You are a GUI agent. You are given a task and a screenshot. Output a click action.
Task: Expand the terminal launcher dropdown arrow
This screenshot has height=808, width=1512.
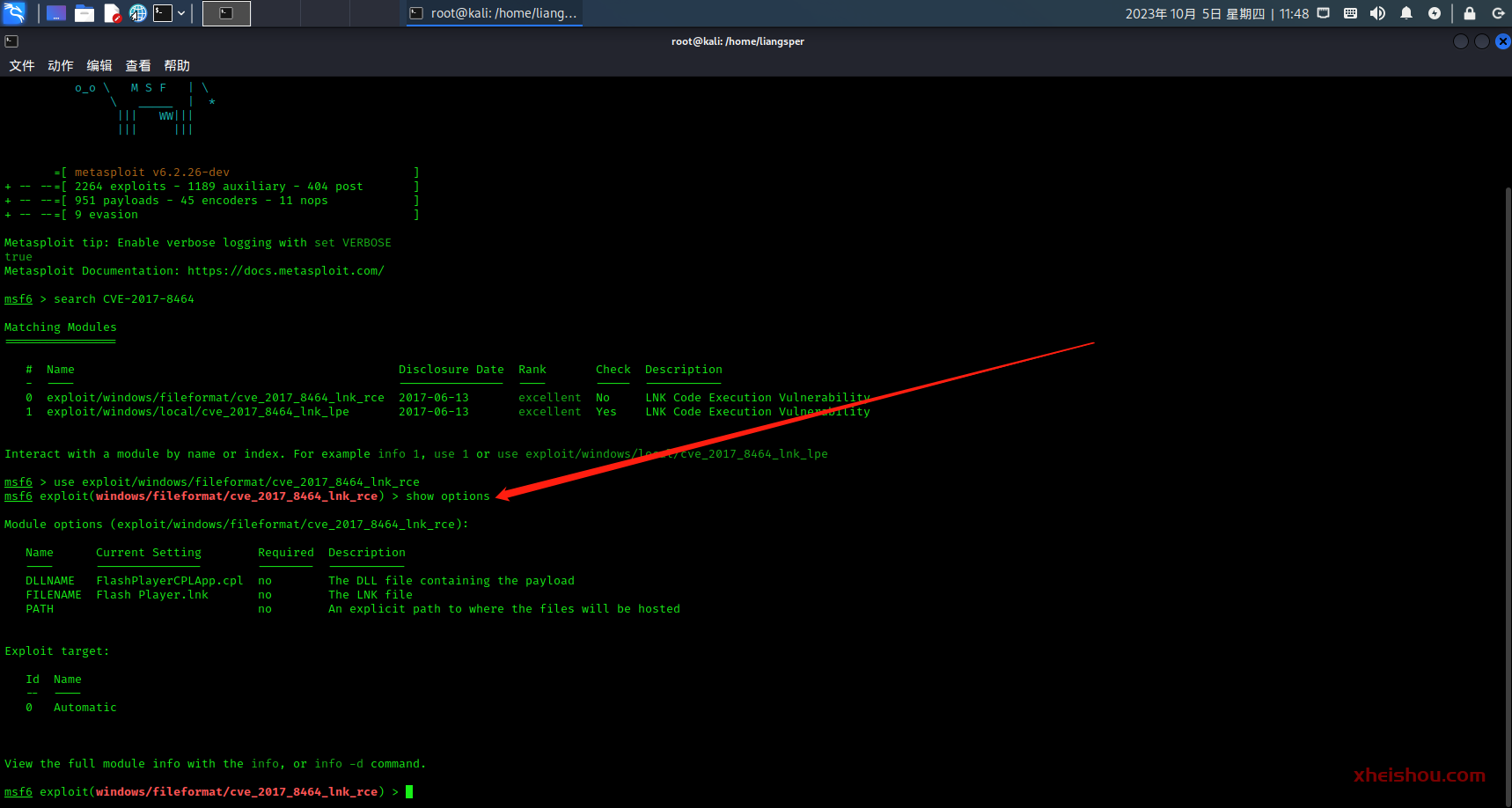point(181,13)
